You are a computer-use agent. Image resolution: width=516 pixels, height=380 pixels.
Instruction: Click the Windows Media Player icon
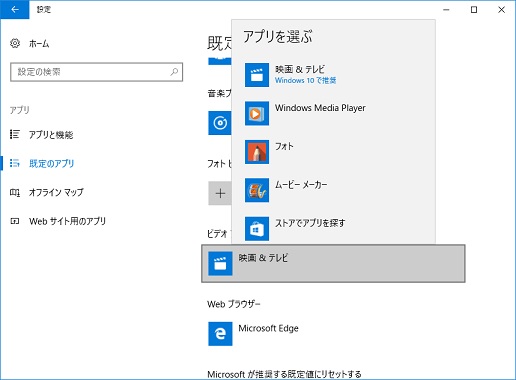[257, 113]
